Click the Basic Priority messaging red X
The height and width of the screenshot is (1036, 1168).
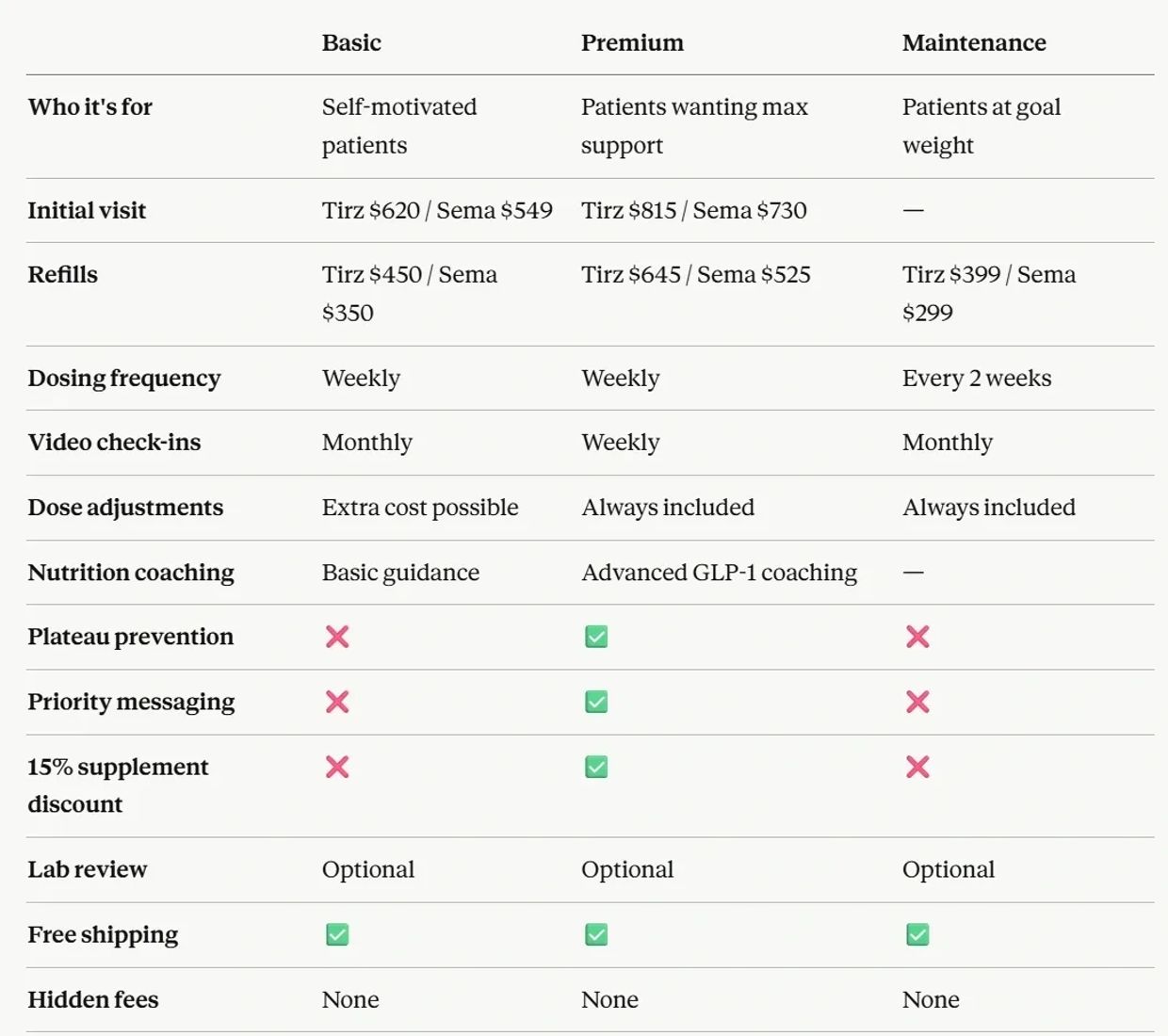(x=337, y=702)
